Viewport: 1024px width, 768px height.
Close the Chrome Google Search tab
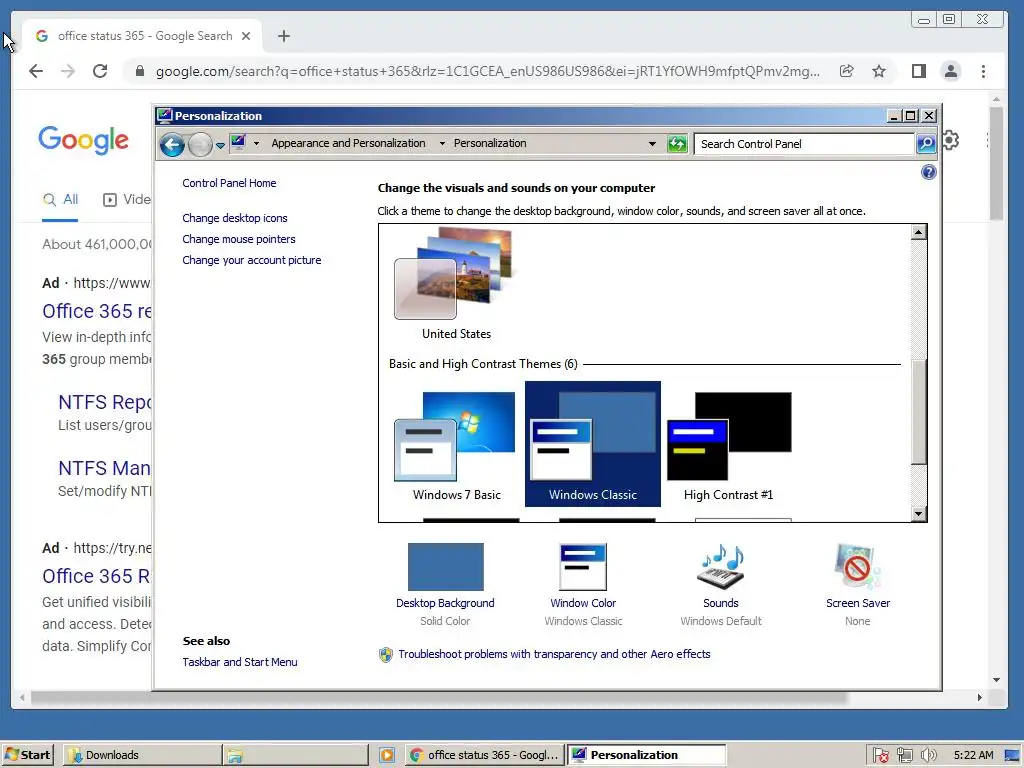(246, 36)
